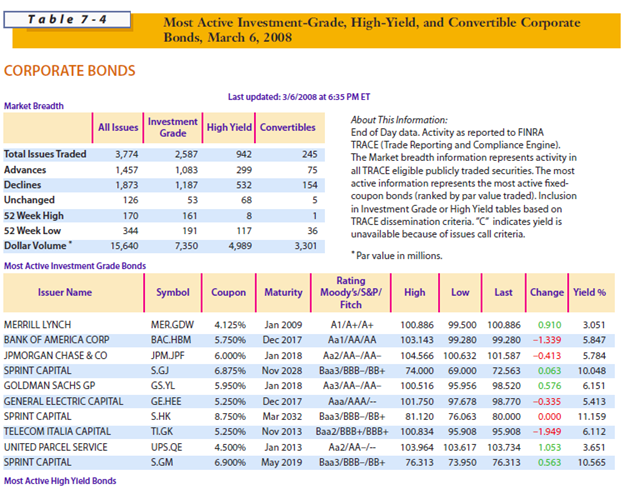The image size is (624, 489).
Task: Click Investment Grade dollar volume 7,350
Action: 186,246
